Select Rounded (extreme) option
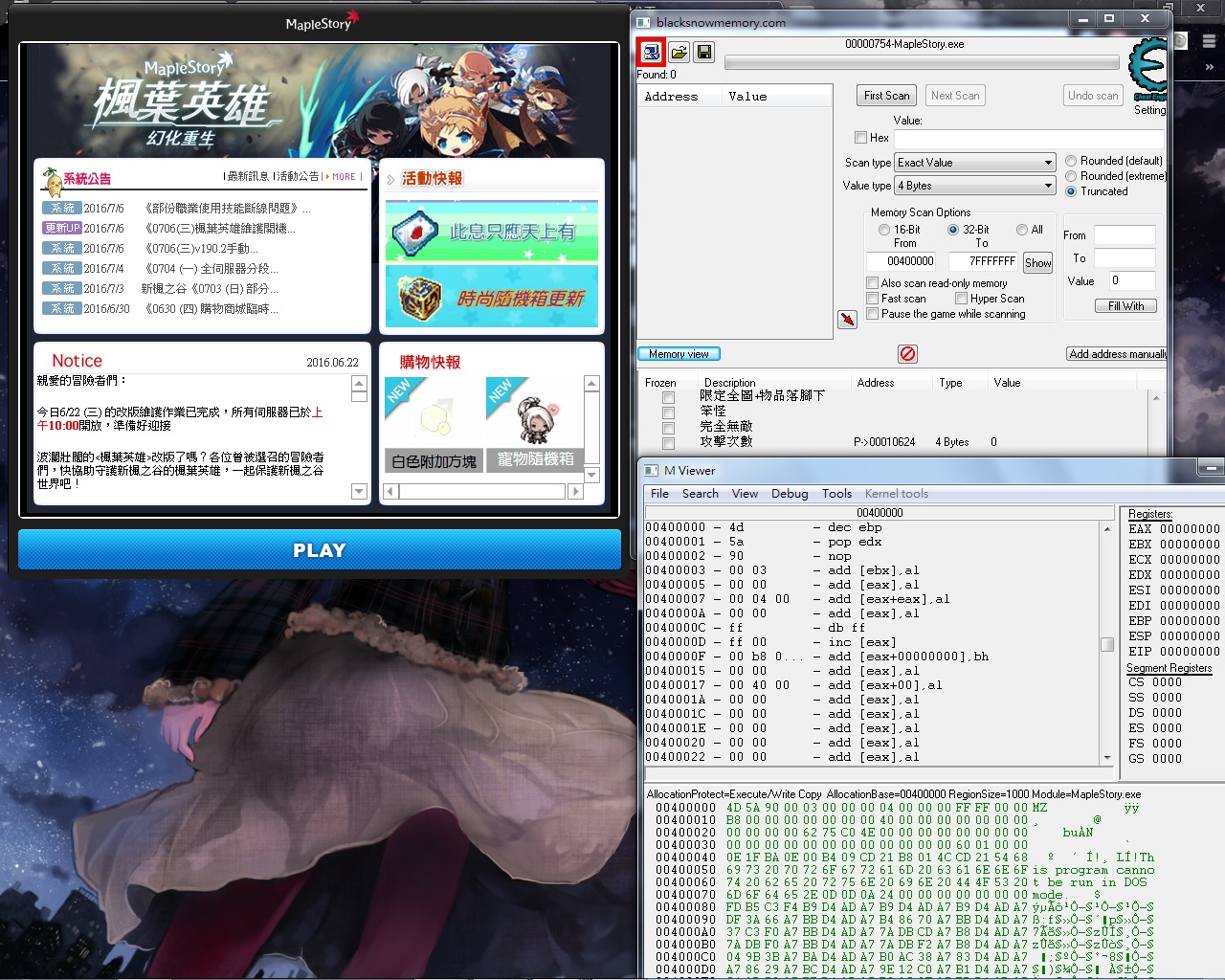This screenshot has width=1225, height=980. pos(1071,176)
